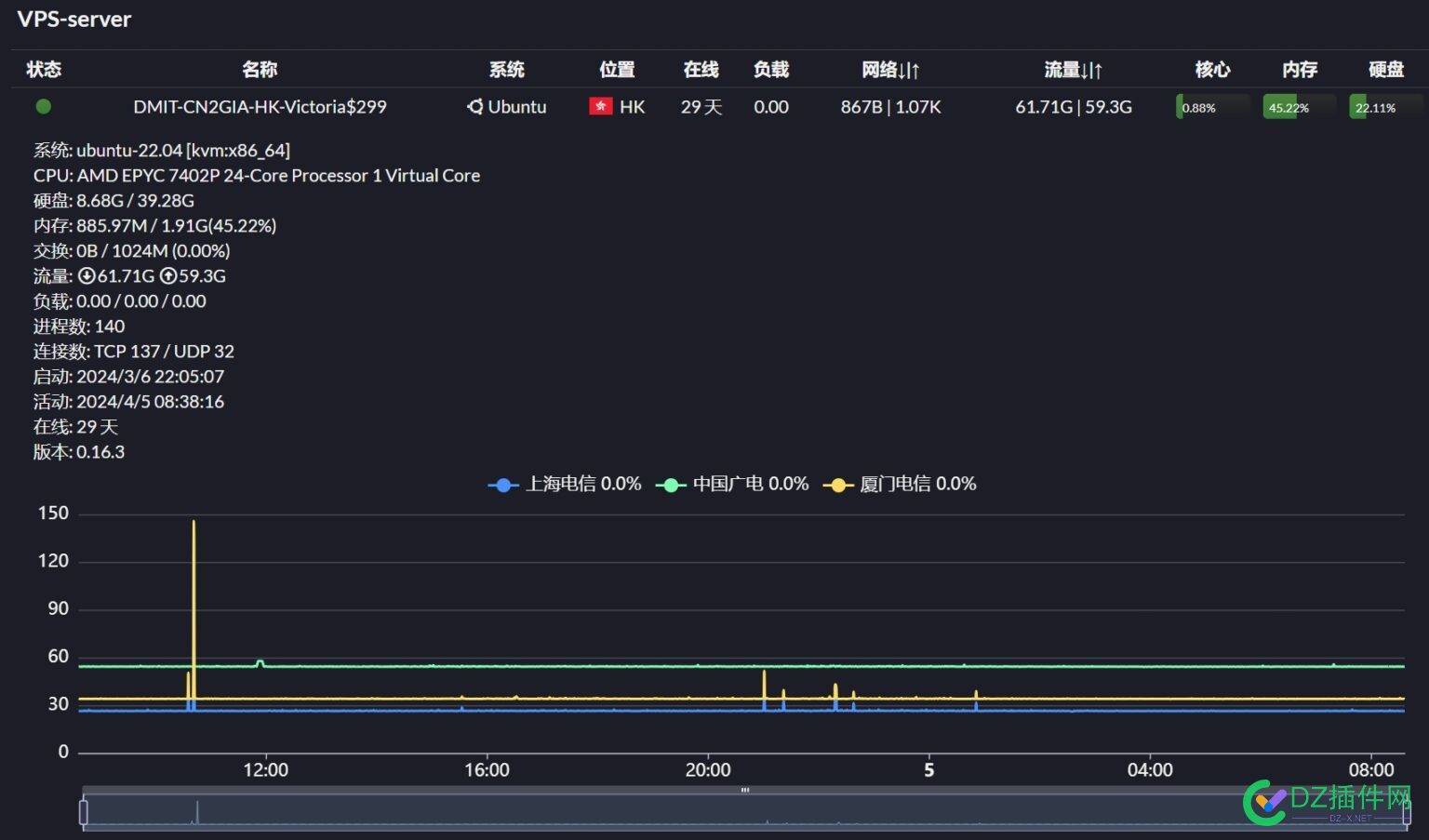Screen dimensions: 1429x840
Task: Click the left zoom slider handle
Action: point(84,812)
